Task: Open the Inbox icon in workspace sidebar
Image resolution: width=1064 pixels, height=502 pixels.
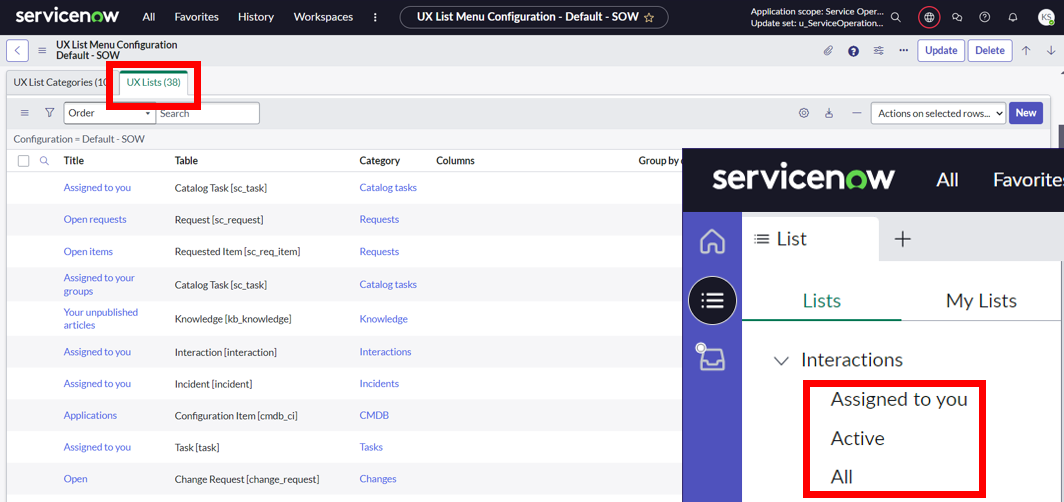Action: pyautogui.click(x=711, y=358)
